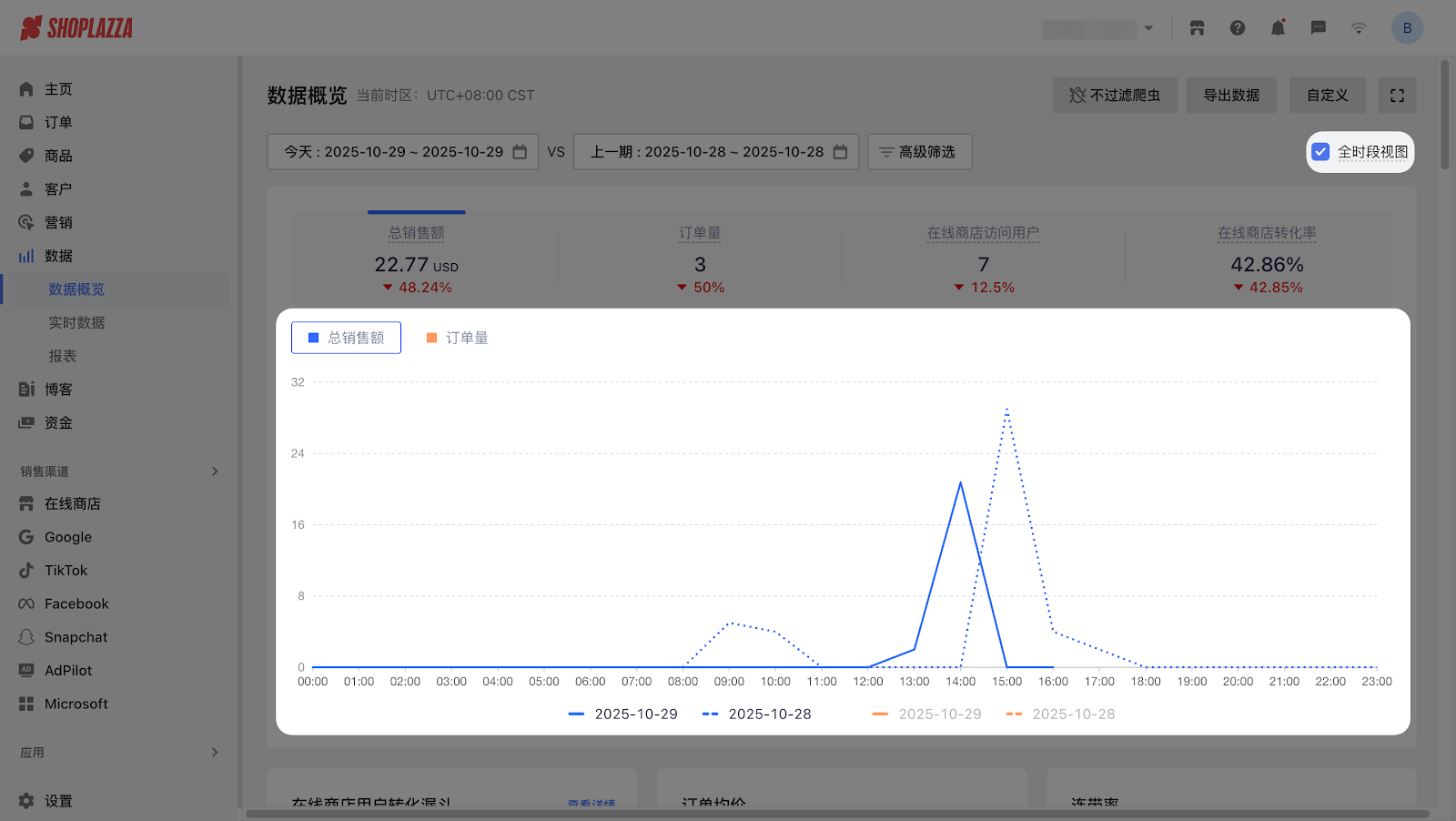Toggle the 订单量 chart series

point(457,338)
